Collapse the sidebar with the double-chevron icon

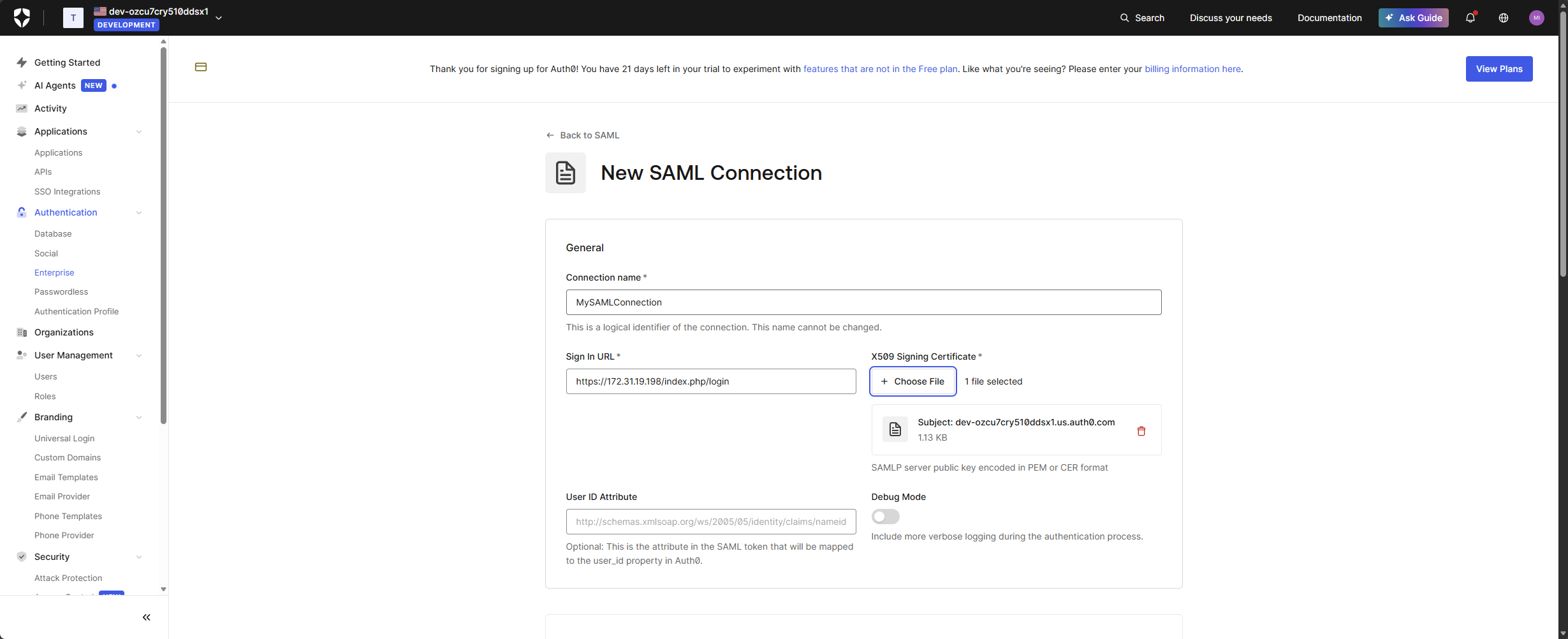[x=146, y=617]
